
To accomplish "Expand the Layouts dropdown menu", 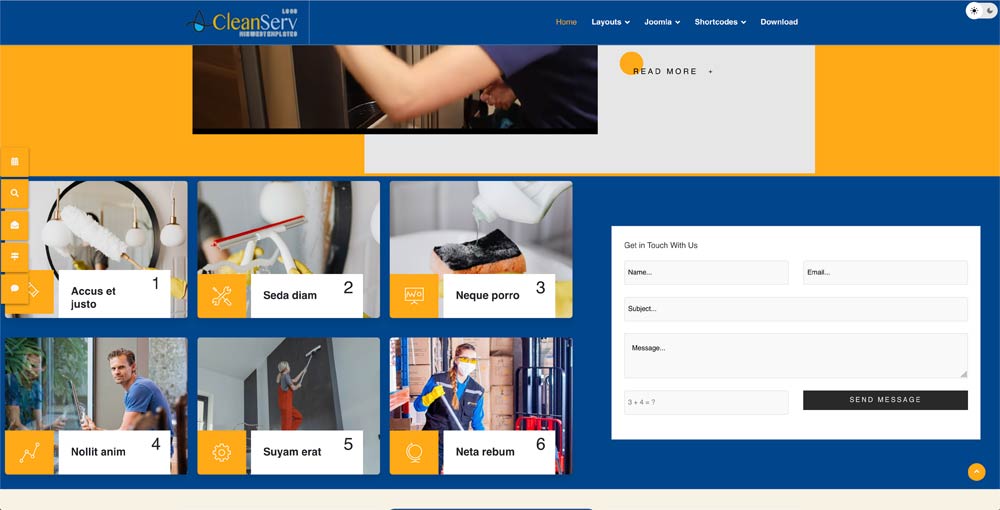I will coord(610,22).
